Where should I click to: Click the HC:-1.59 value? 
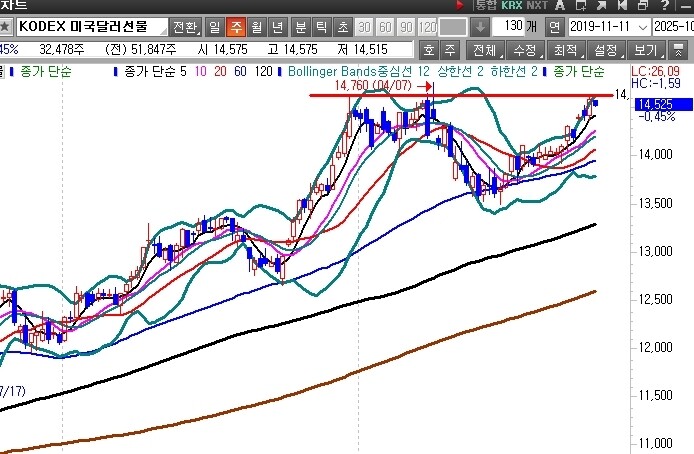655,83
